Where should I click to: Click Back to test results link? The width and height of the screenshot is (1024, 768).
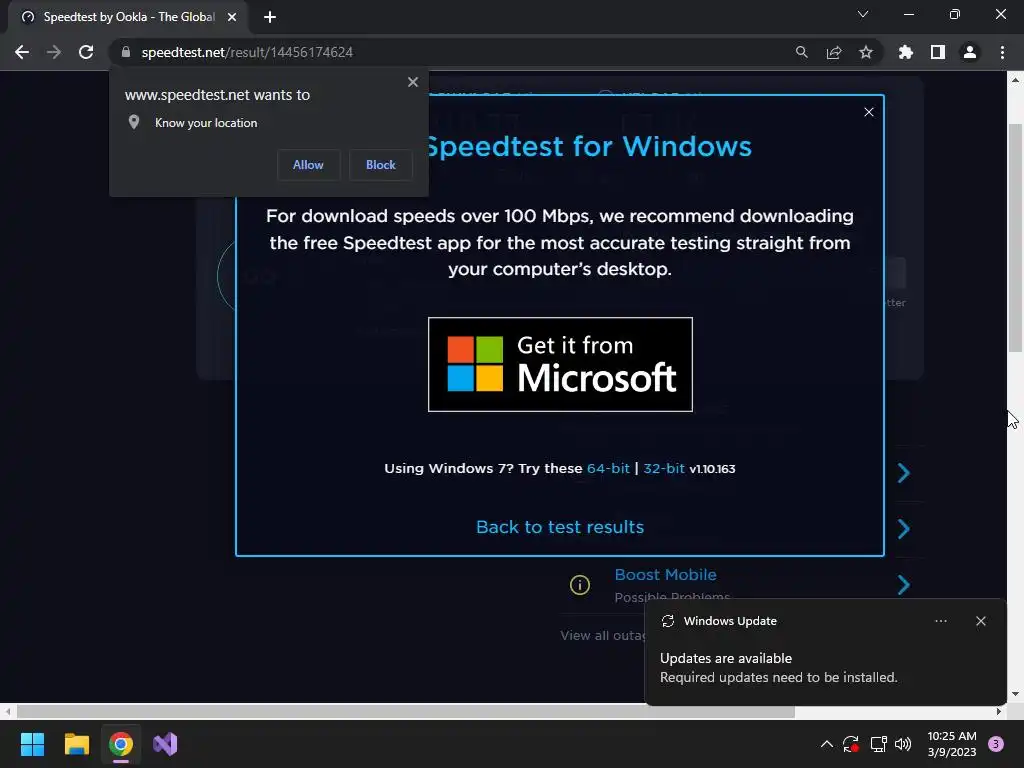(x=560, y=527)
